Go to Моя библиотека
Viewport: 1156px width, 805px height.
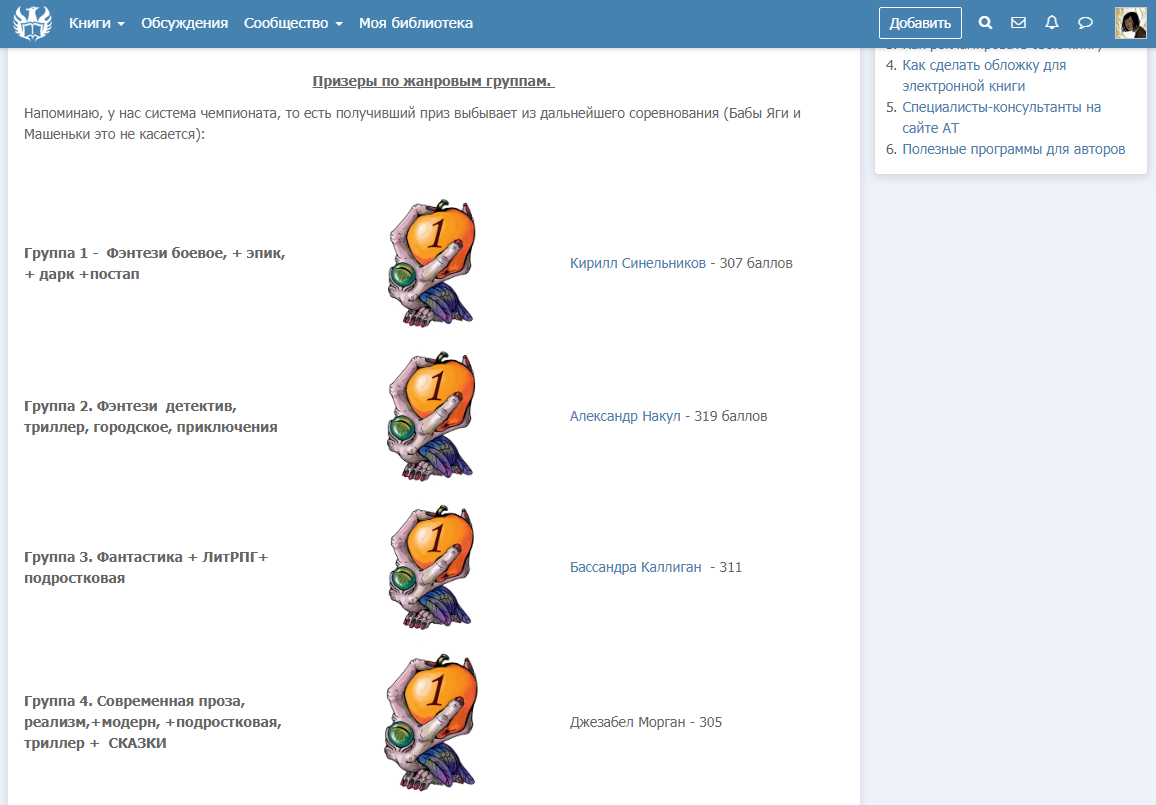pyautogui.click(x=416, y=23)
